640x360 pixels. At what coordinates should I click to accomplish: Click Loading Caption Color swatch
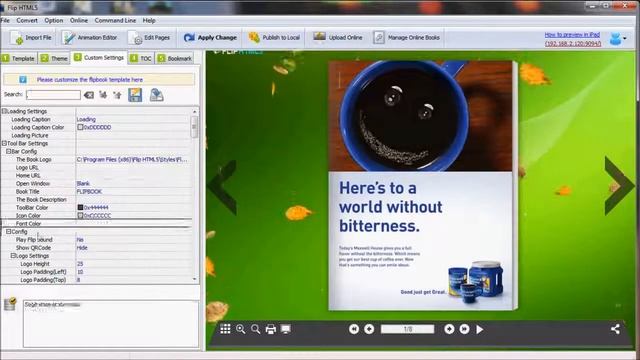point(80,127)
